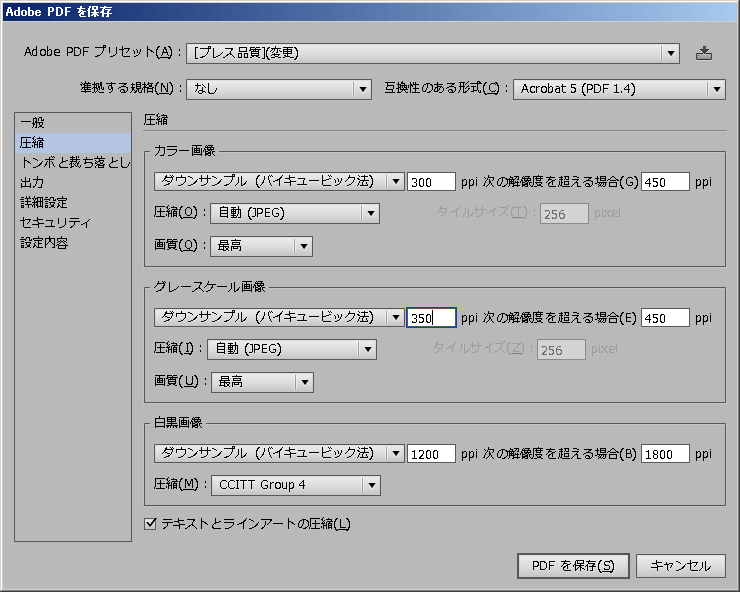The width and height of the screenshot is (740, 592).
Task: Click the キャンセル button
Action: [x=680, y=565]
